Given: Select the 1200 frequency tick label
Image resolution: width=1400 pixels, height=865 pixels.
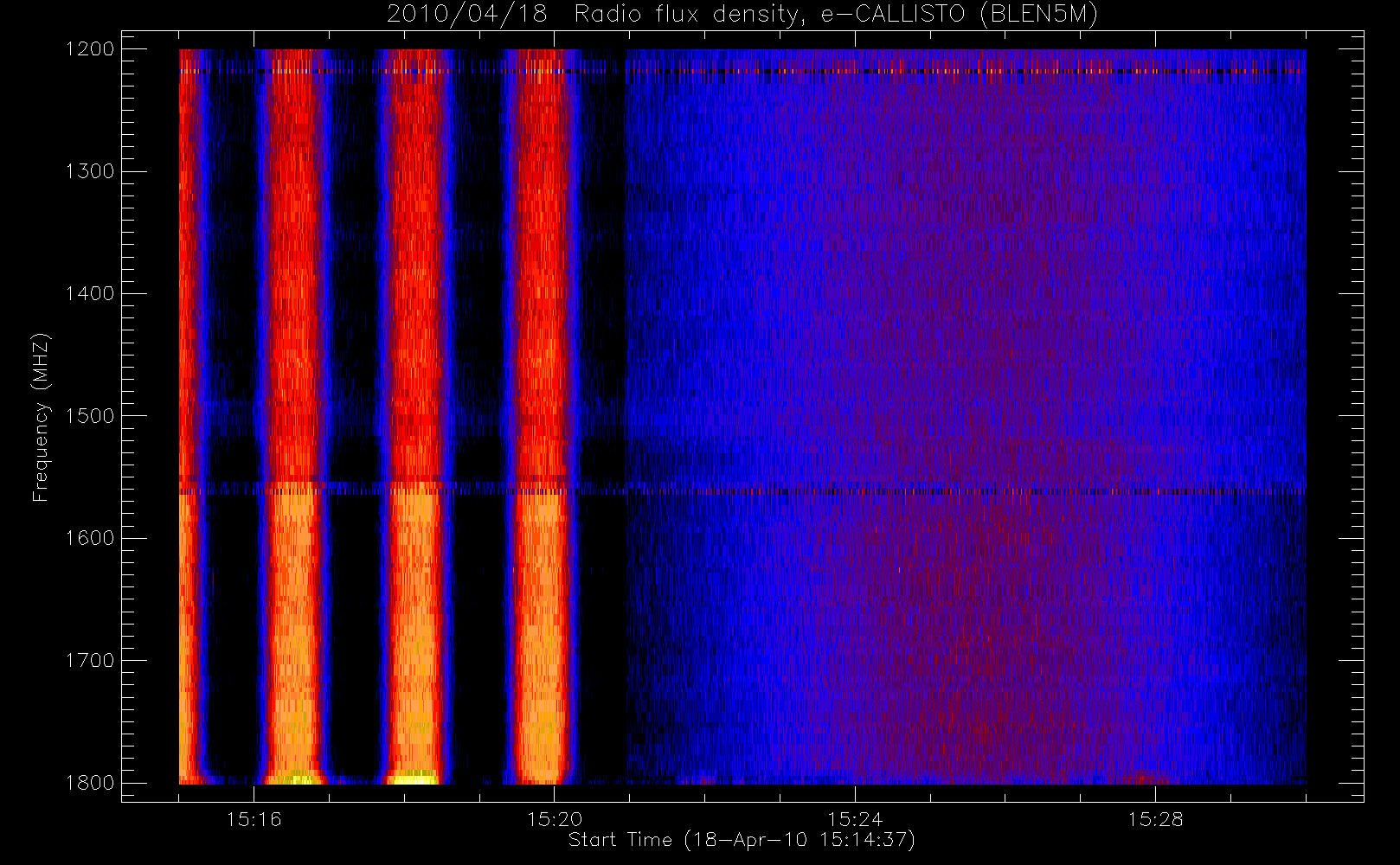Looking at the screenshot, I should tap(90, 49).
